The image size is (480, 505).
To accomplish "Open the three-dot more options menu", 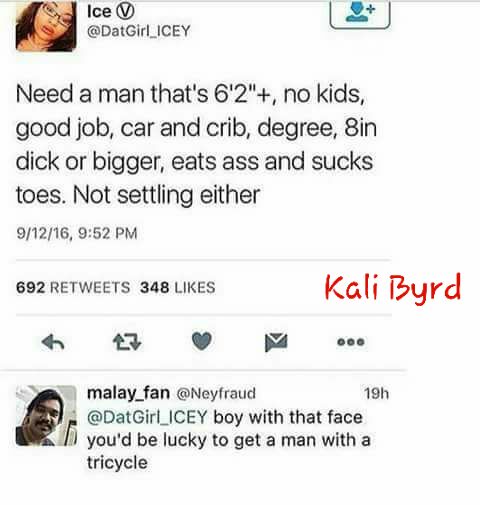I will 351,342.
